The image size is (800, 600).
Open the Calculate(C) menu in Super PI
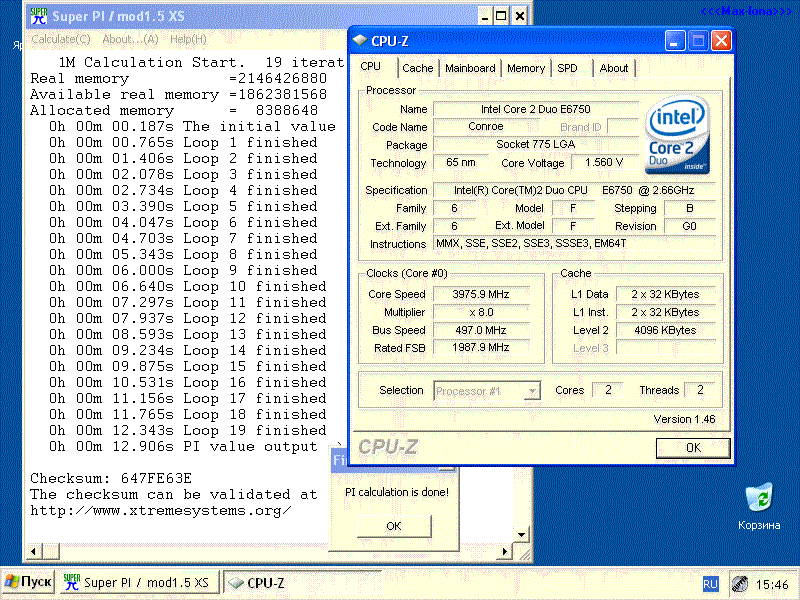coord(61,39)
